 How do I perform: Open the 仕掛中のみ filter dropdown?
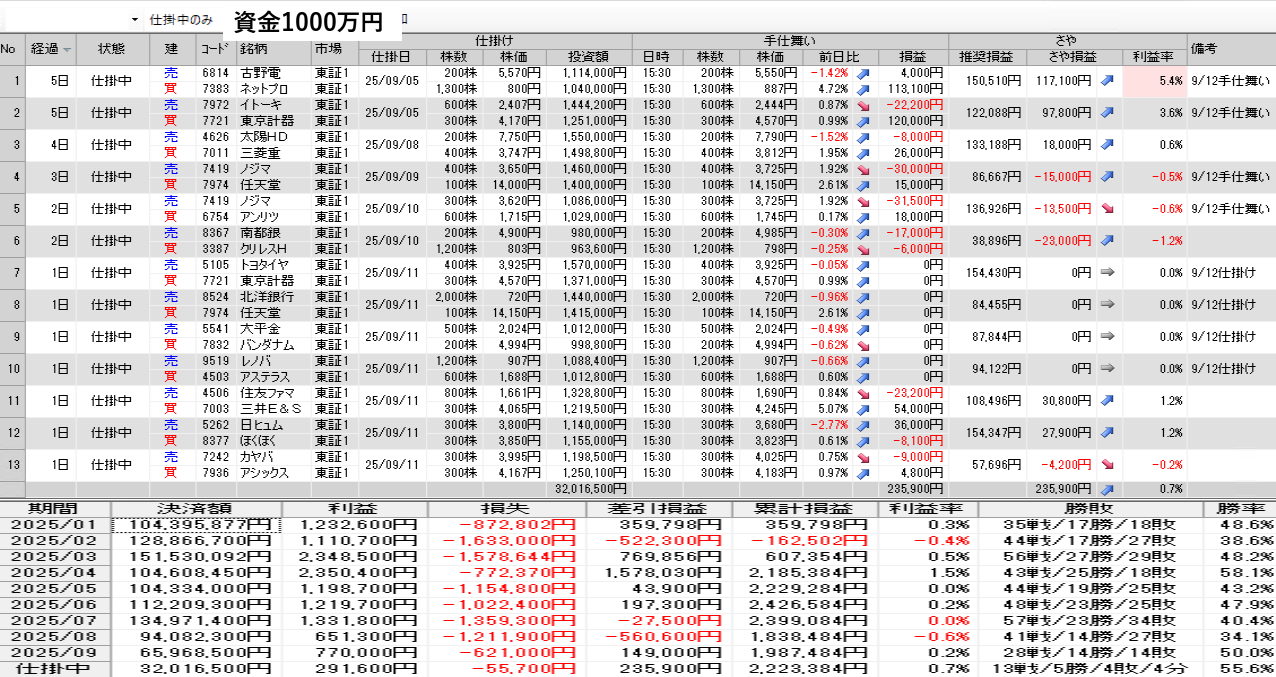point(135,20)
